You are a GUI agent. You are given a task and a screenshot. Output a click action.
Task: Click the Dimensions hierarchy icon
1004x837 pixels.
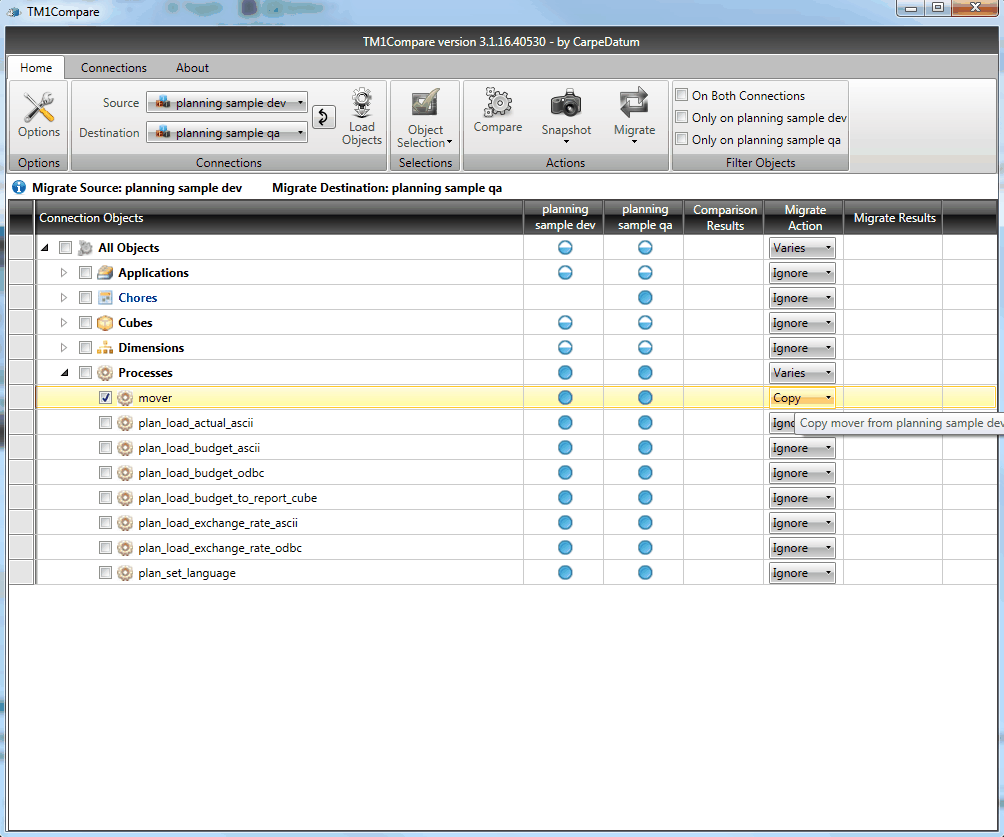tap(105, 348)
